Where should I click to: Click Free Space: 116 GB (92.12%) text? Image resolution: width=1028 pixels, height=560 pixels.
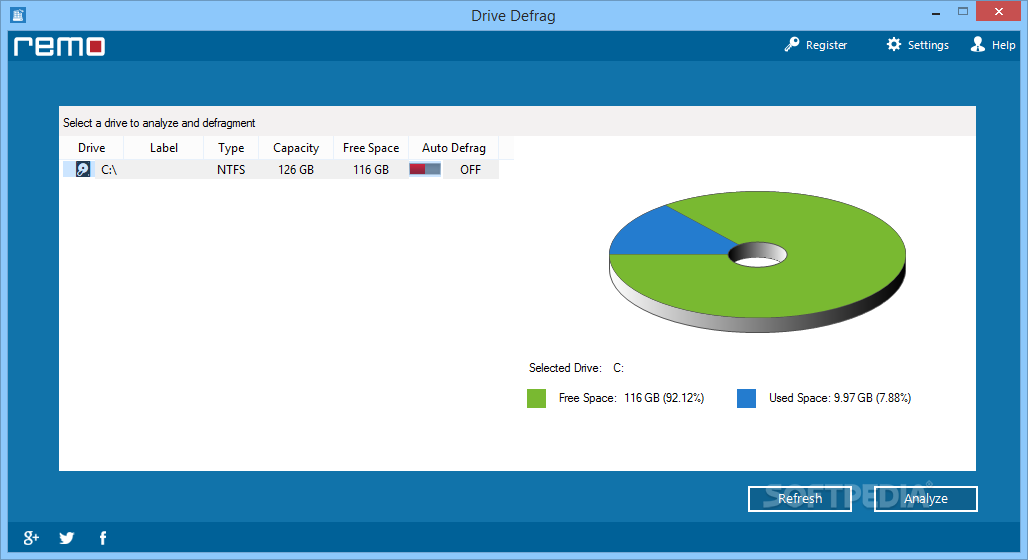(631, 398)
